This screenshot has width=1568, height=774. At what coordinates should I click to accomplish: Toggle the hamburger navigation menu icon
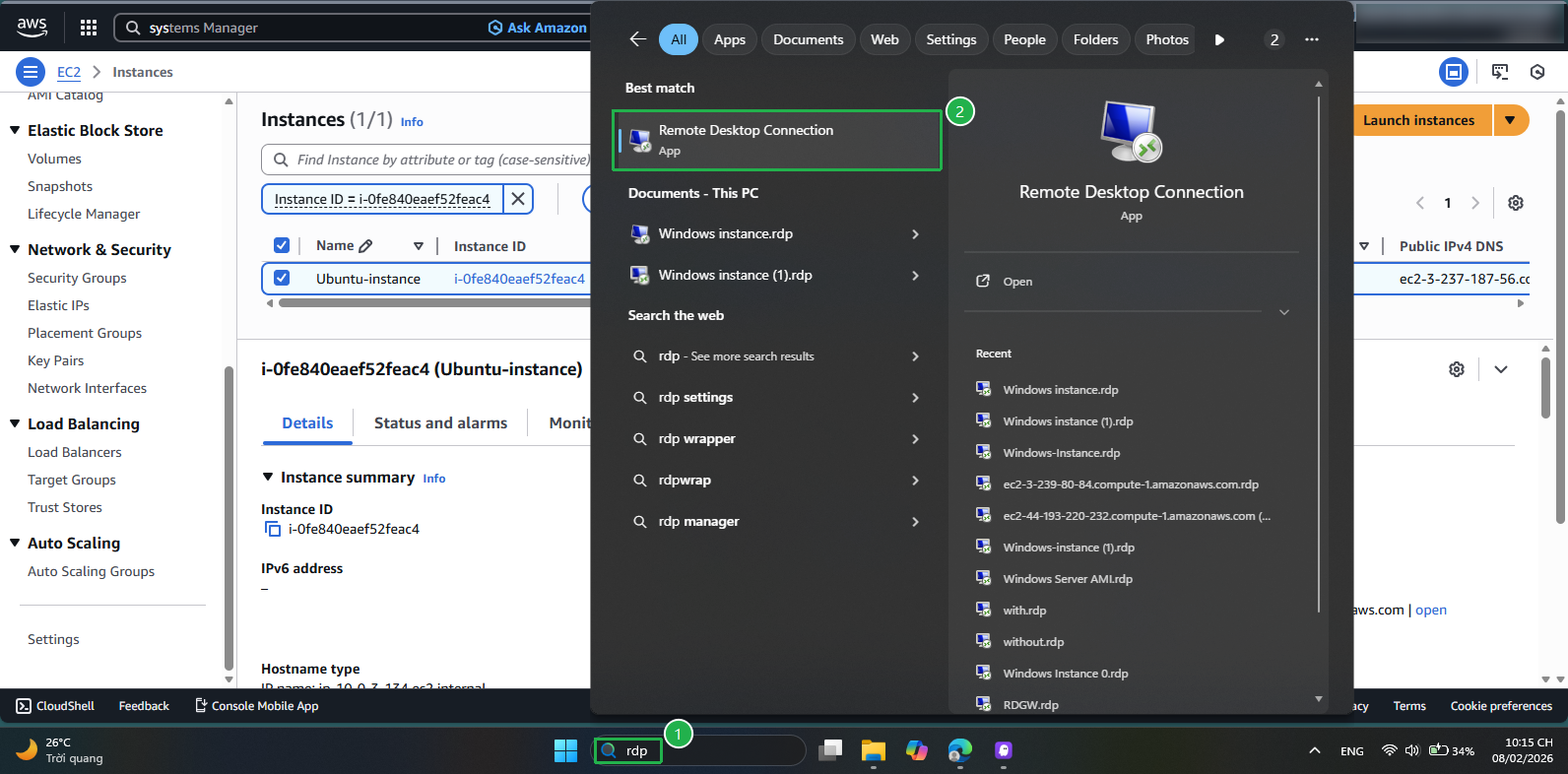click(31, 72)
